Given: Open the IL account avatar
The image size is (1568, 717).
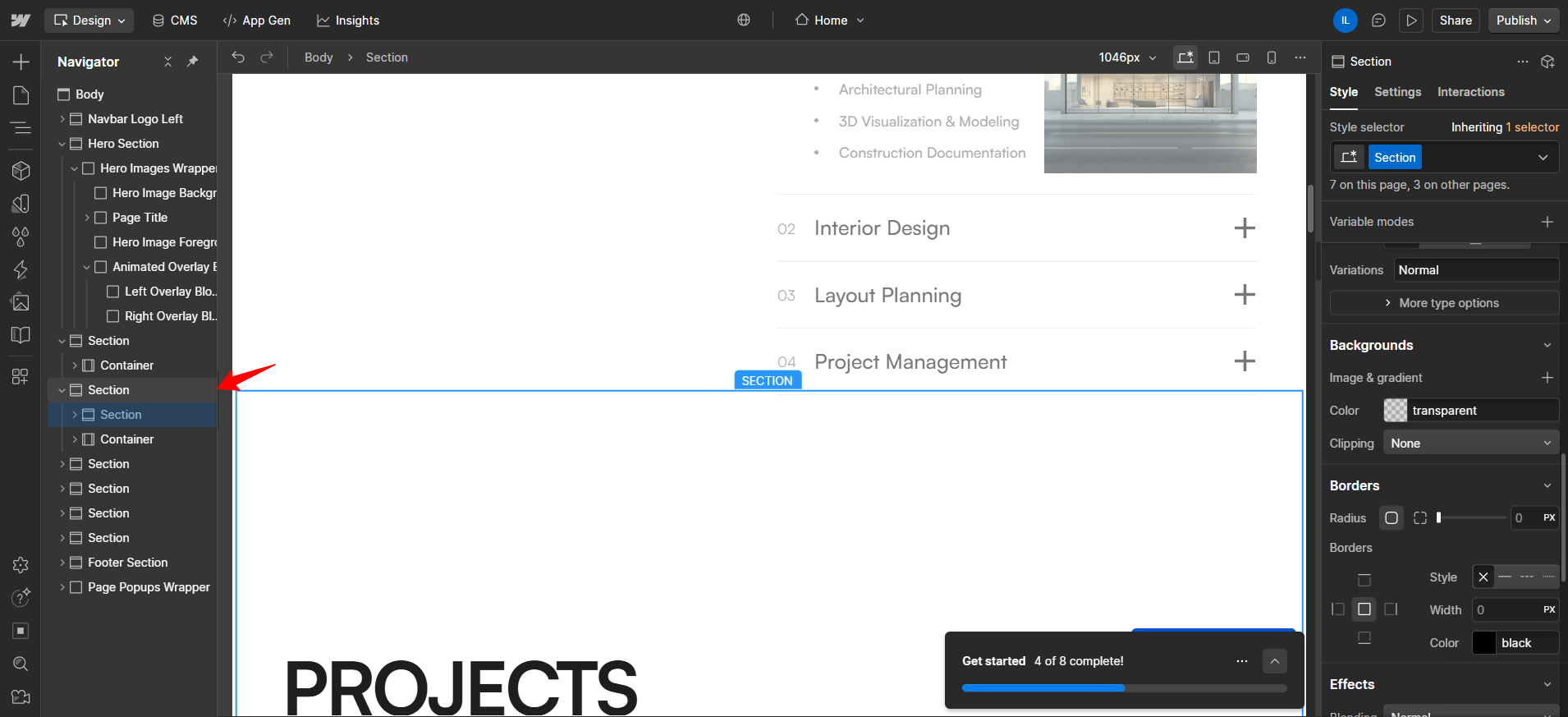Looking at the screenshot, I should pyautogui.click(x=1346, y=21).
